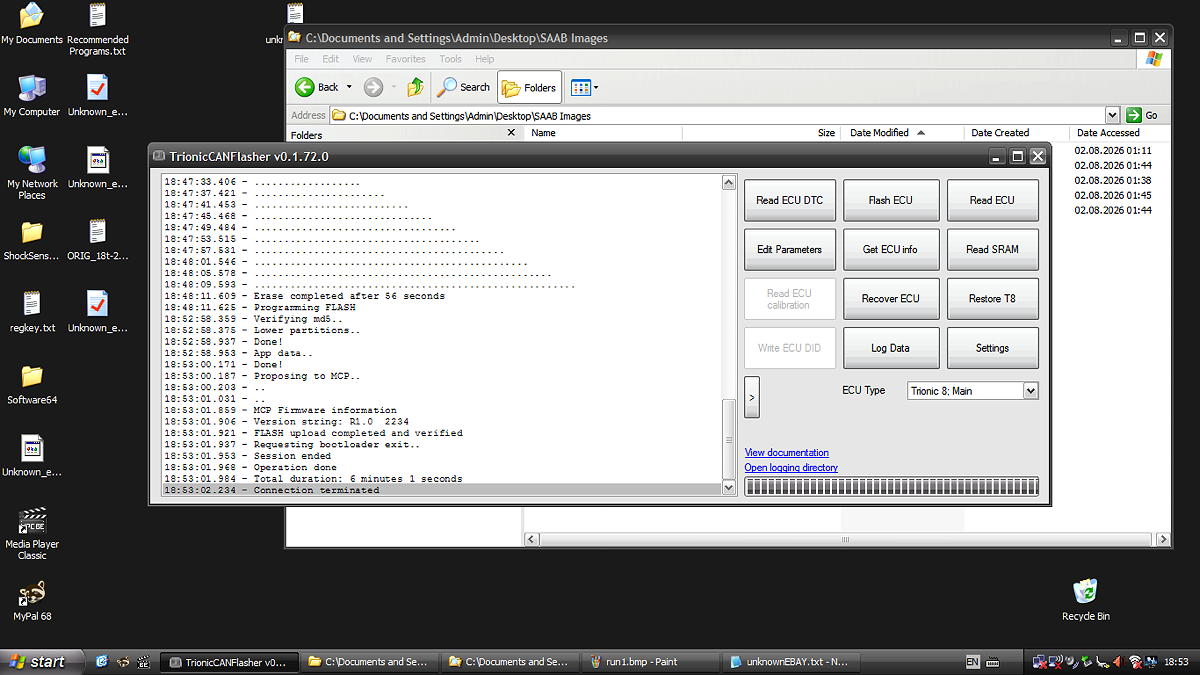1200x675 pixels.
Task: Select 'Connection terminated' log line
Action: (441, 490)
